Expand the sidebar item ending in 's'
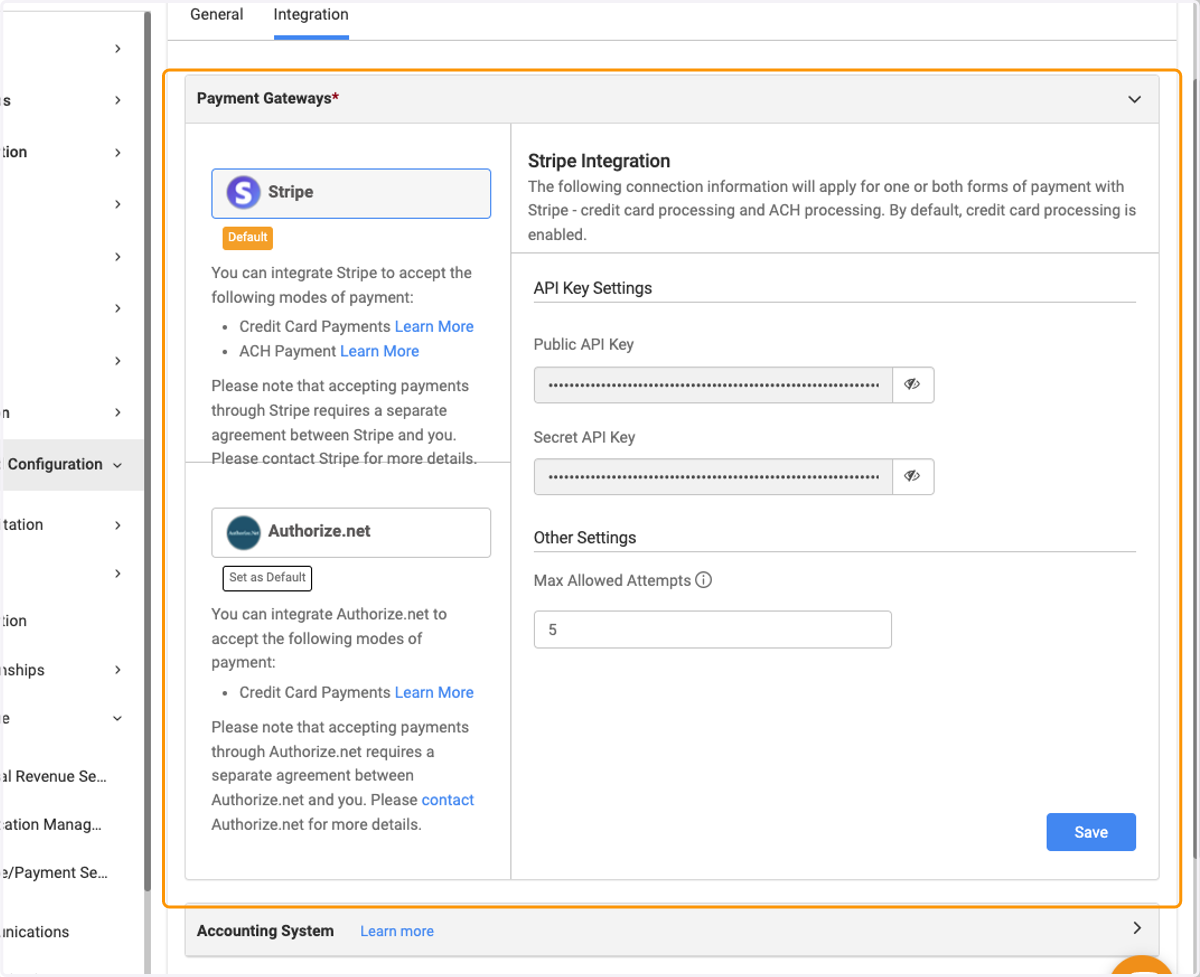Image resolution: width=1200 pixels, height=977 pixels. [118, 101]
